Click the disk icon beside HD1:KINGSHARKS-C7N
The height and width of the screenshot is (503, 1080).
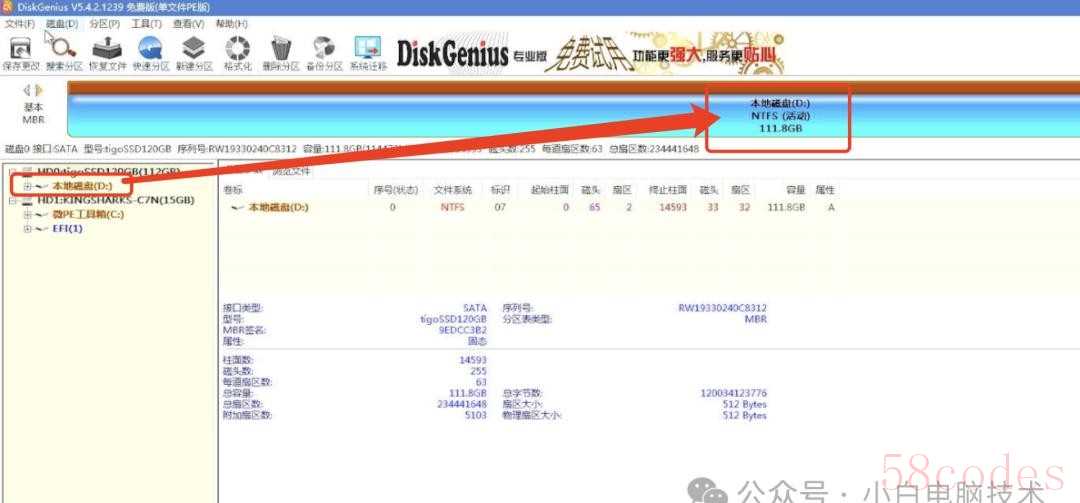point(28,201)
